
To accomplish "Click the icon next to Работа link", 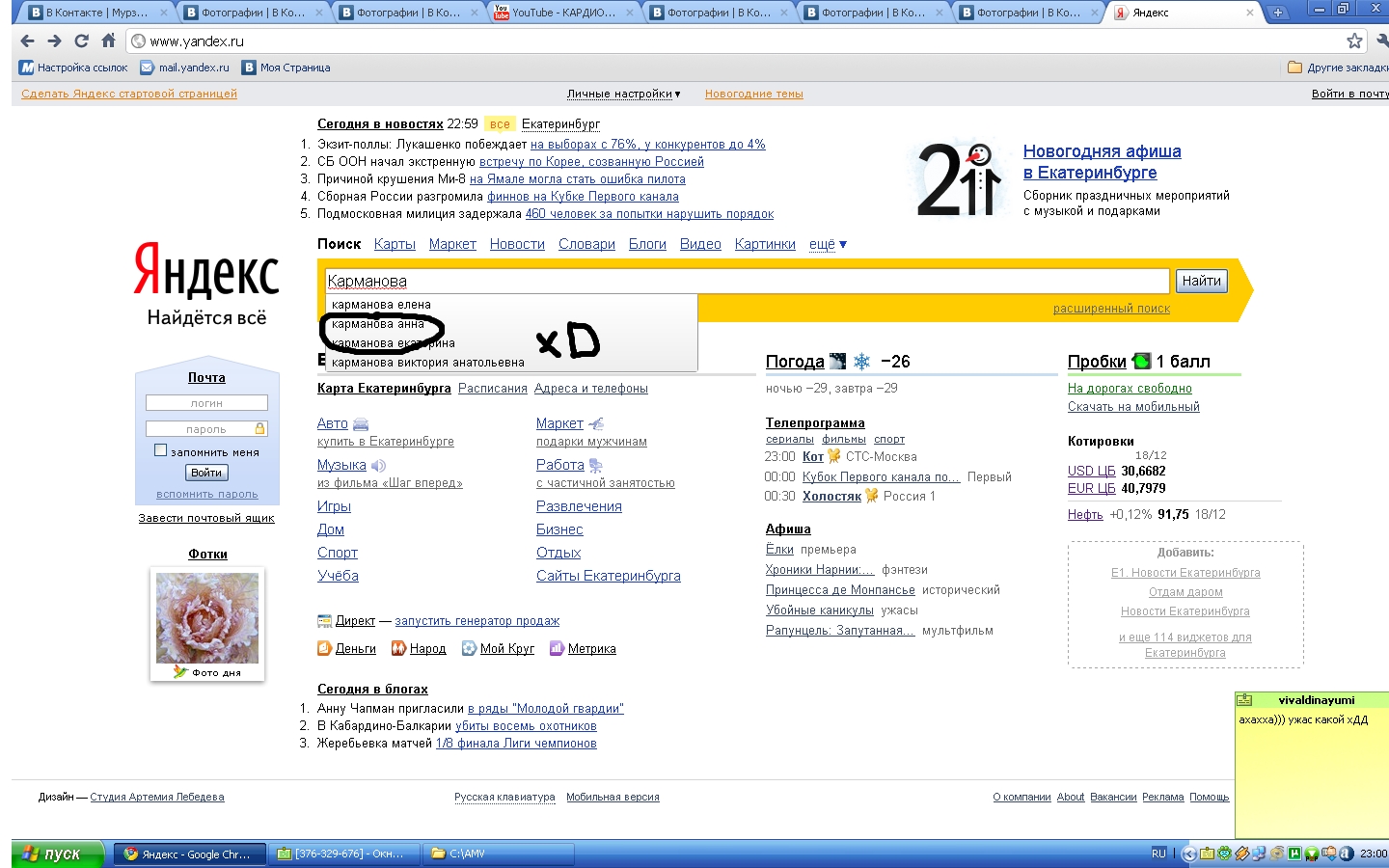I will 595,466.
